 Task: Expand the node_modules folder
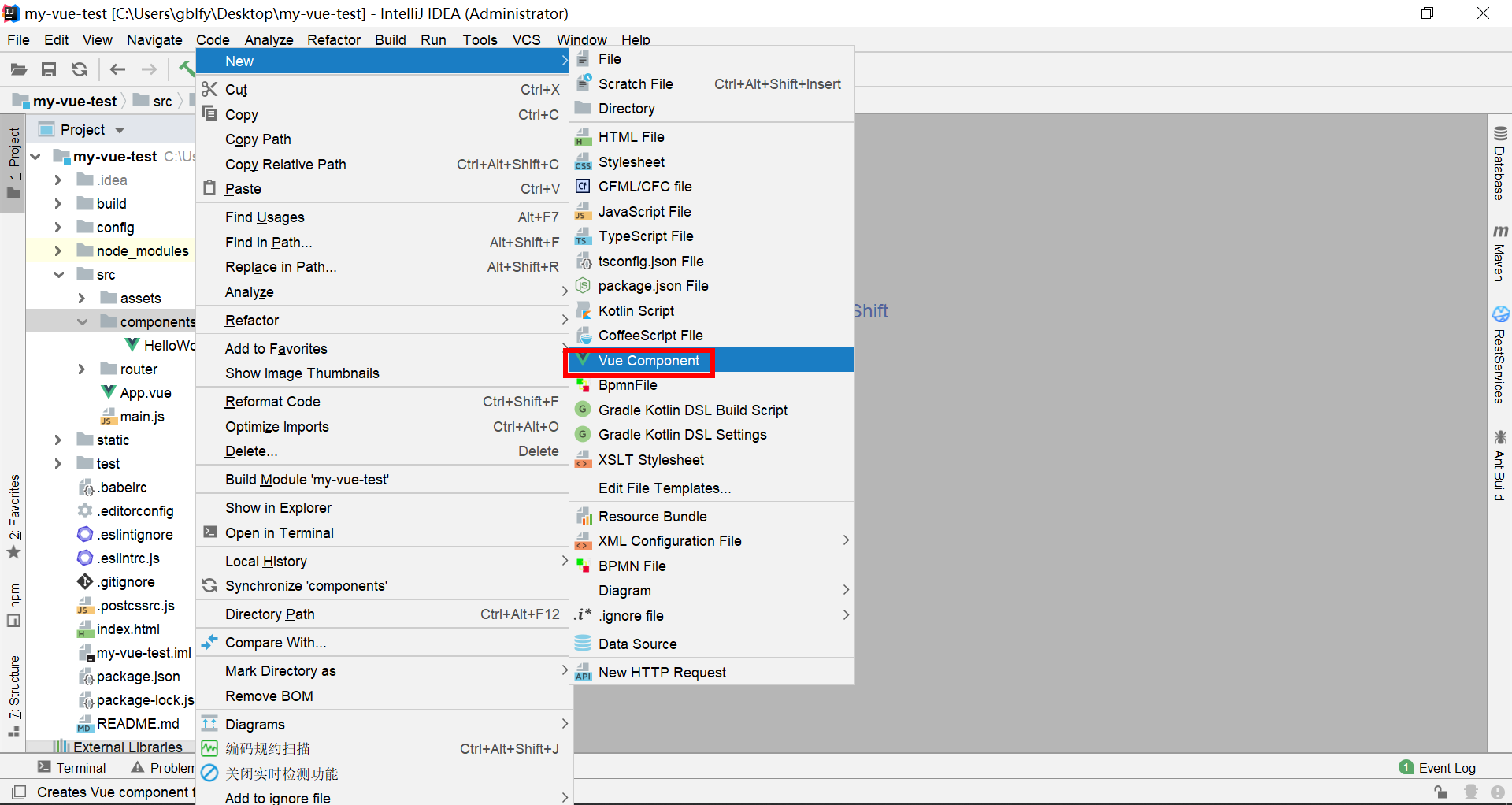[x=57, y=251]
